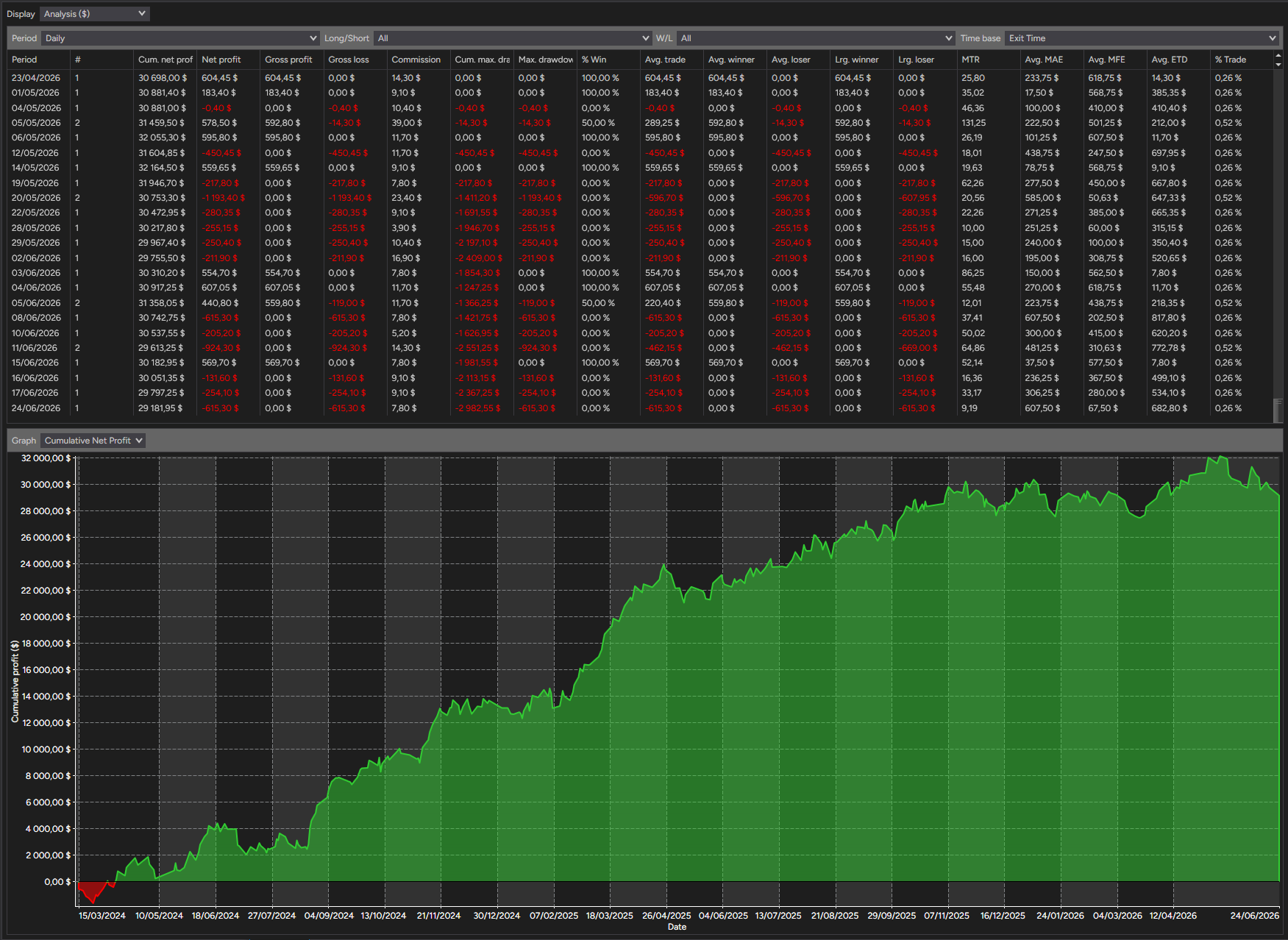Select the 01/05/2026 period row
The width and height of the screenshot is (1288, 940).
point(640,93)
